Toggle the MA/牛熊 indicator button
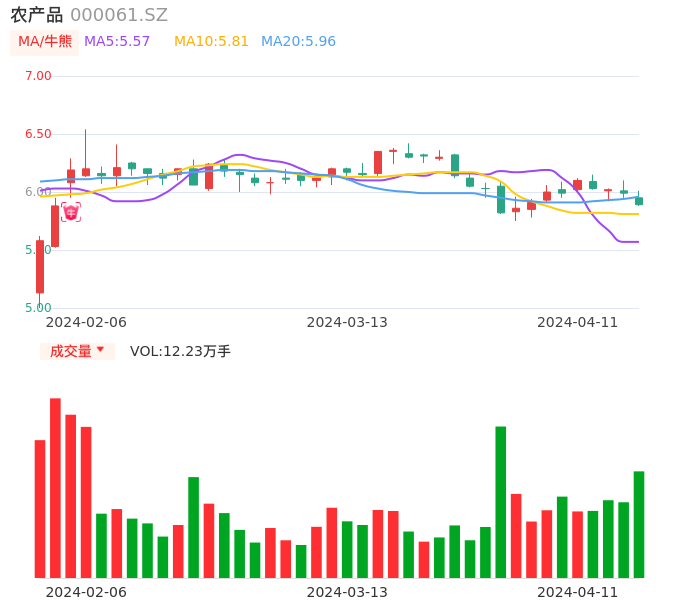The image size is (686, 606). click(x=44, y=42)
